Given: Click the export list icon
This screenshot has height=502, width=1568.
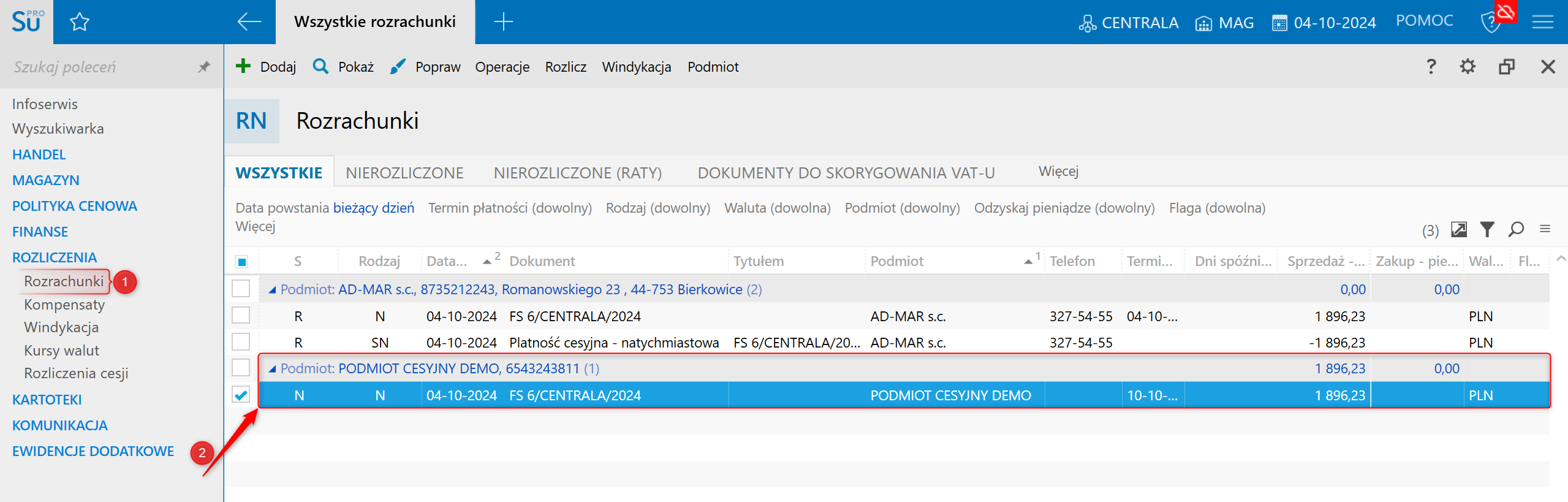Looking at the screenshot, I should (x=1459, y=229).
